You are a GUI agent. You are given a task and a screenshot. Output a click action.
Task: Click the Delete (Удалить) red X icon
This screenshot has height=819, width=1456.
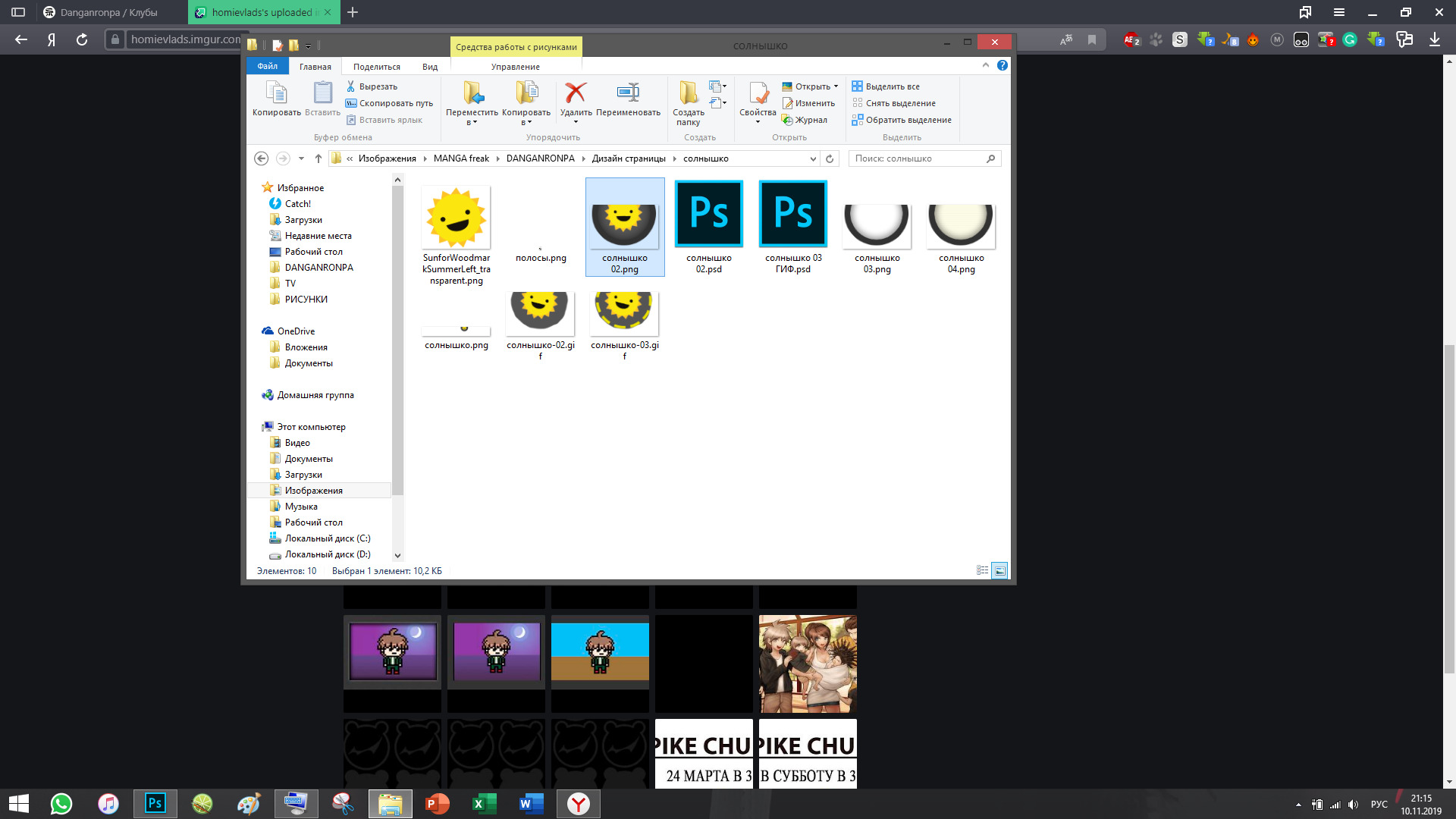pos(576,93)
